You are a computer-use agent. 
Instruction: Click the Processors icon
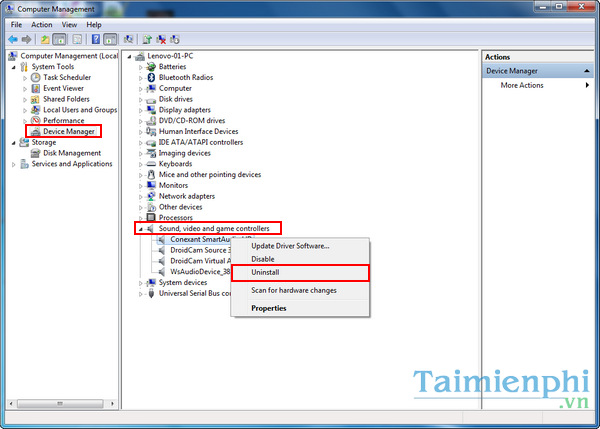point(152,218)
